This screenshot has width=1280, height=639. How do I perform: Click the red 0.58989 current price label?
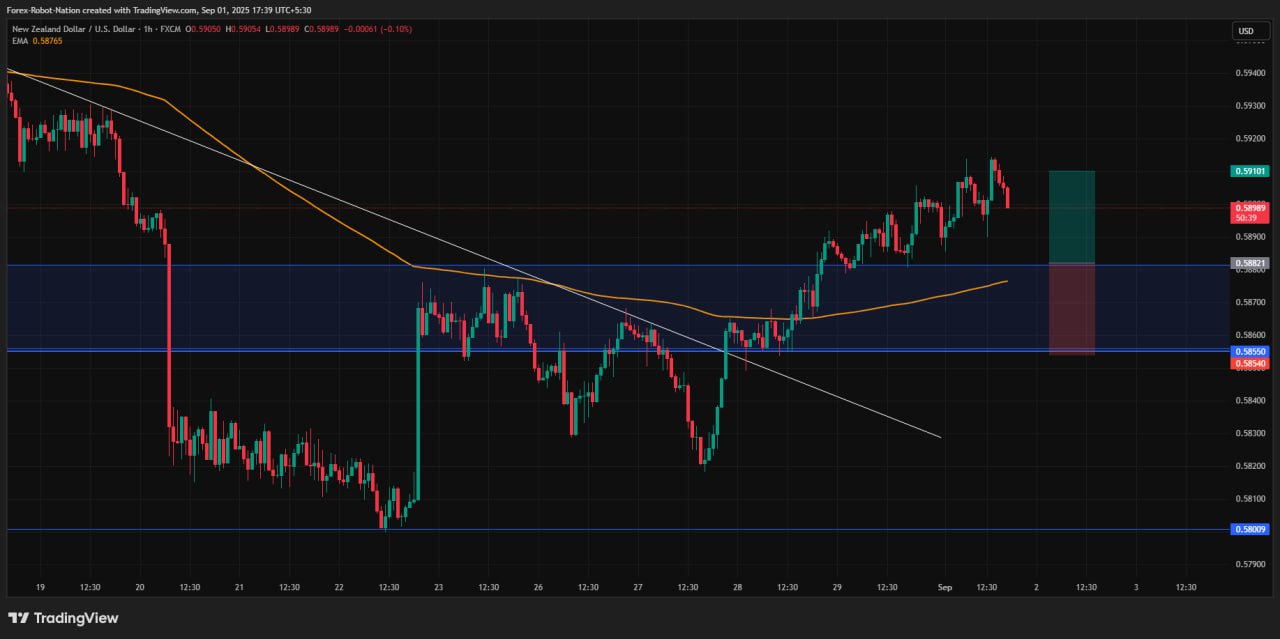1251,208
